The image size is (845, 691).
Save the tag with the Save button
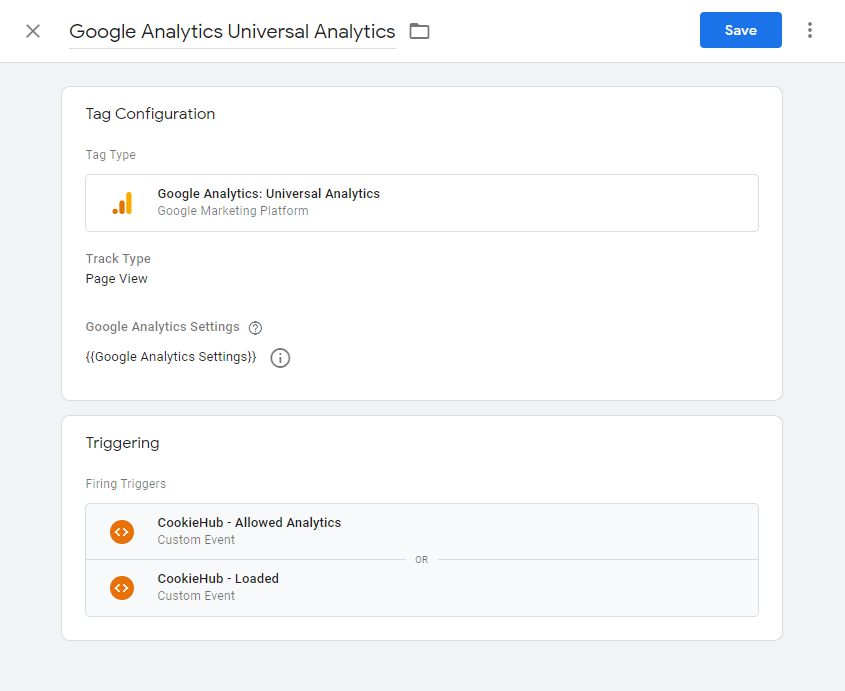[740, 30]
